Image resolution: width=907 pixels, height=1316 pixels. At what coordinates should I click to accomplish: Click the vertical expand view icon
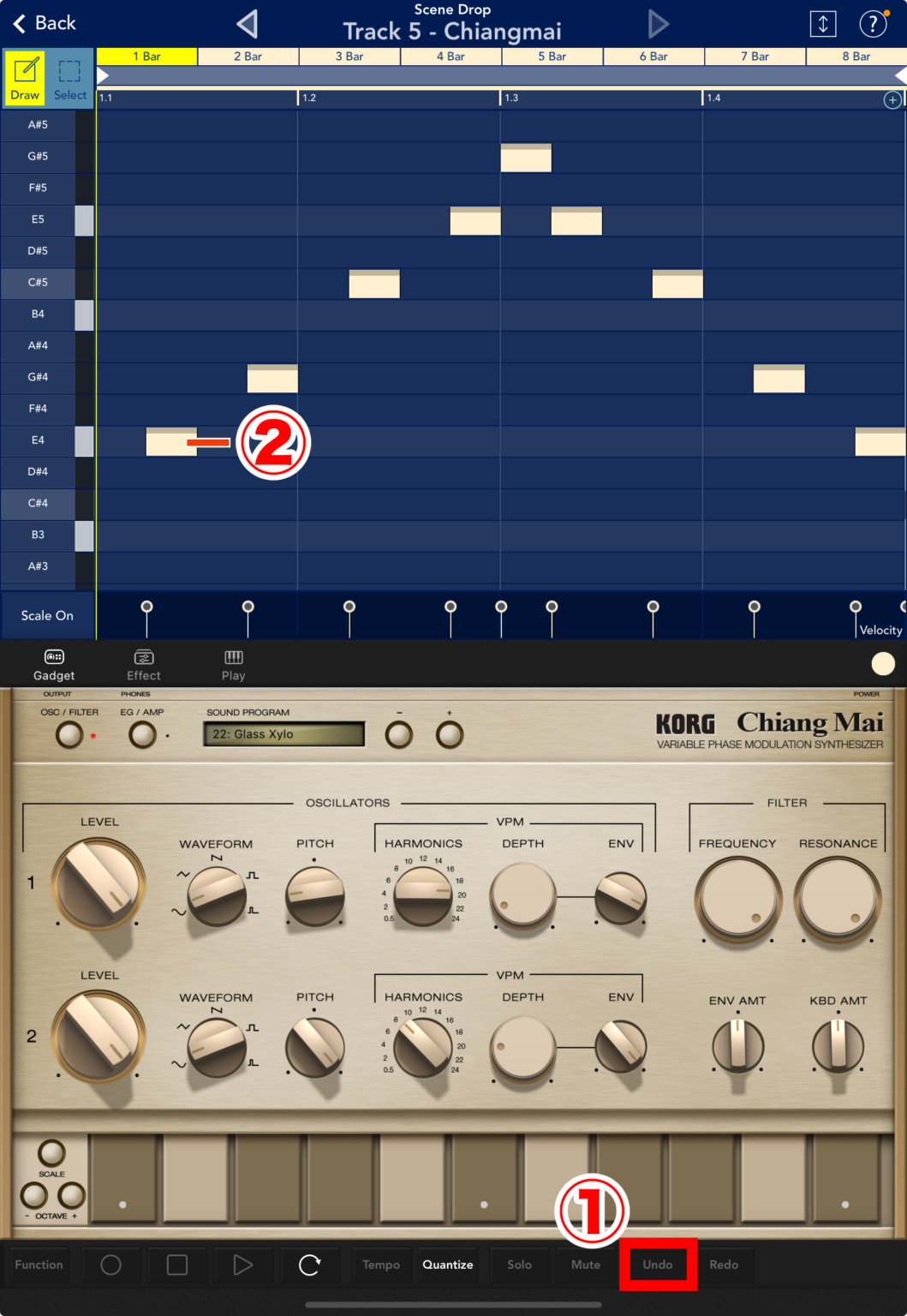coord(823,24)
